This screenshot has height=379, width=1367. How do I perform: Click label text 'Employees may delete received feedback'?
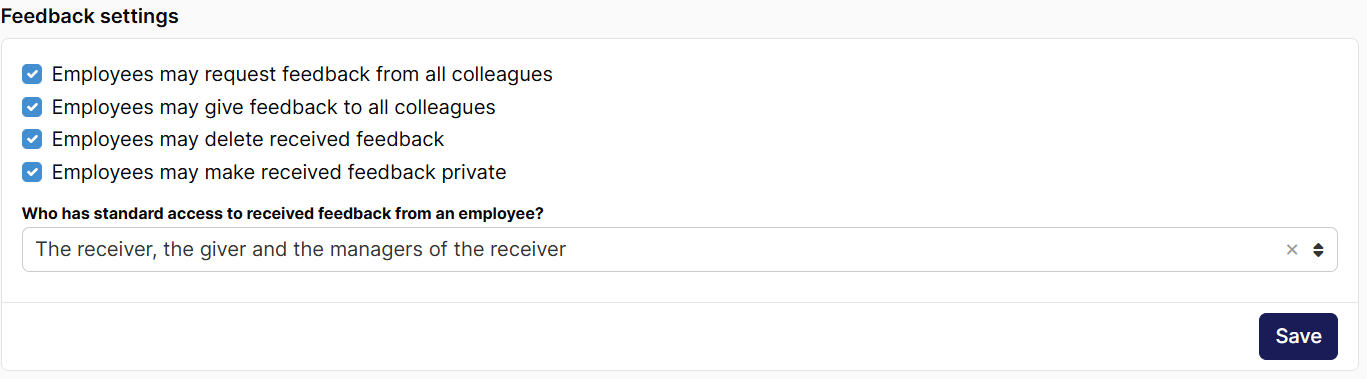coord(248,139)
